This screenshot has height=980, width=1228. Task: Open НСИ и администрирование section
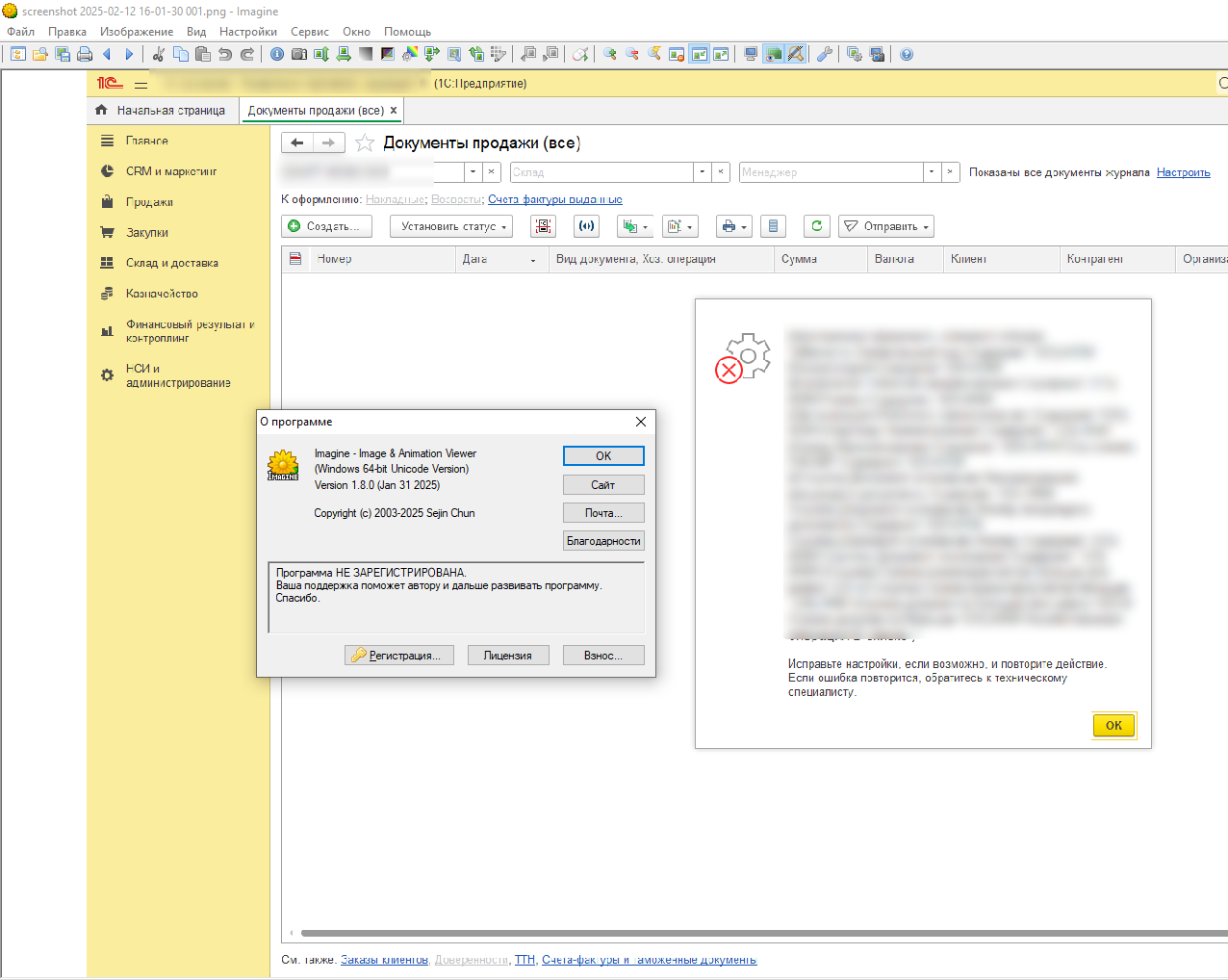(178, 375)
